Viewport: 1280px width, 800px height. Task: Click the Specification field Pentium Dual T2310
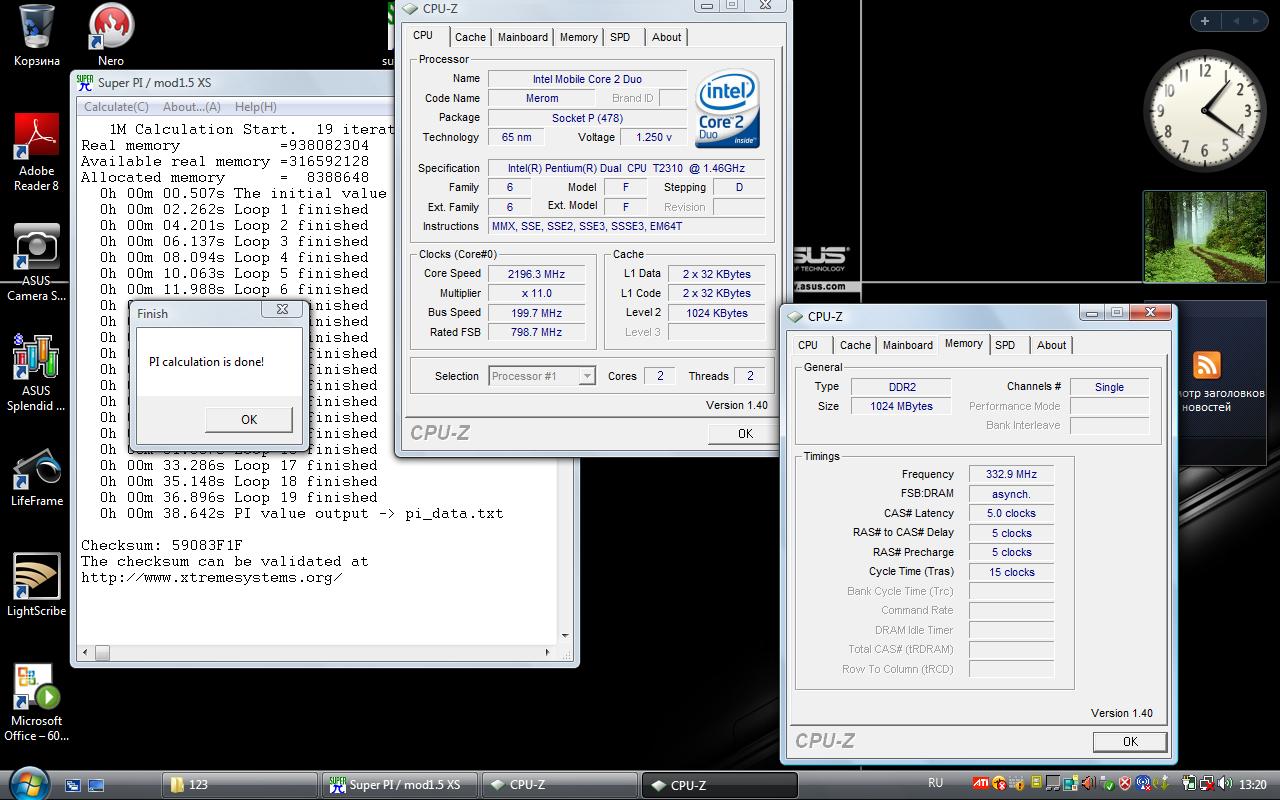[627, 168]
